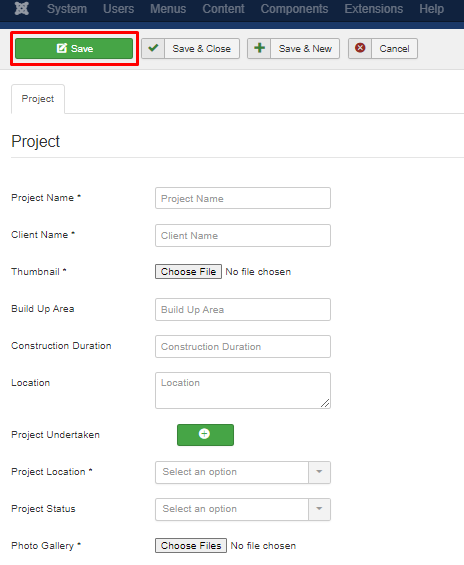Click the Joomla logo icon
The image size is (464, 565).
coord(22,8)
